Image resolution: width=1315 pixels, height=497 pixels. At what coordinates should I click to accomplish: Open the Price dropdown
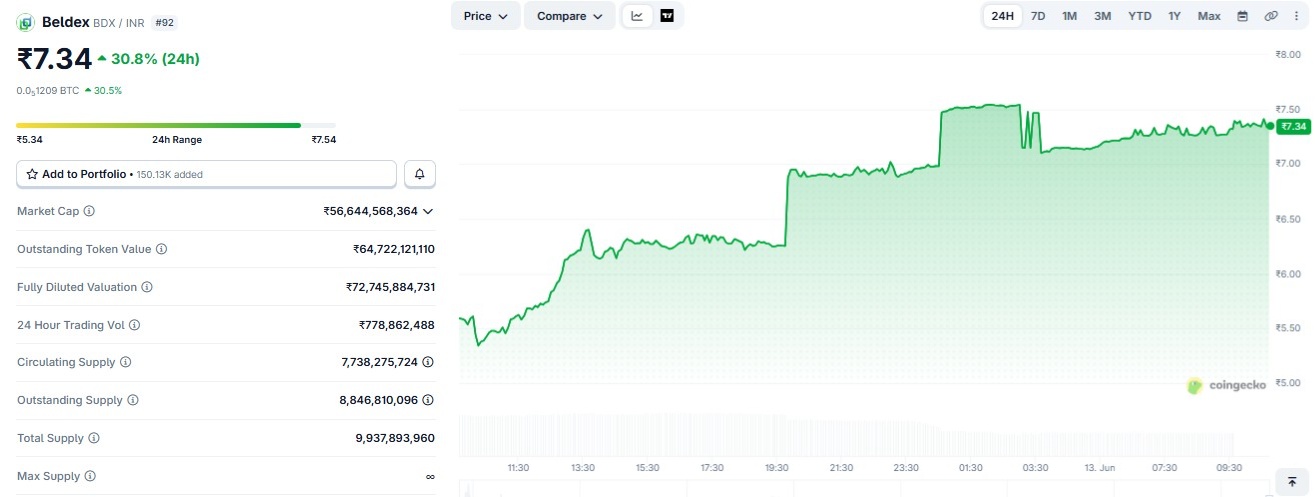[x=486, y=16]
